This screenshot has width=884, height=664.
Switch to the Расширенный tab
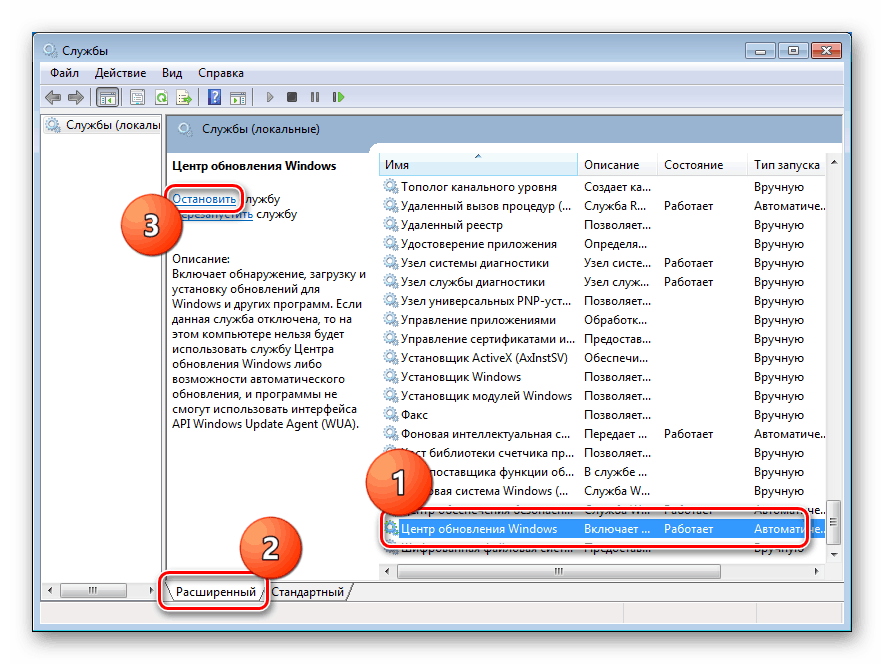215,592
